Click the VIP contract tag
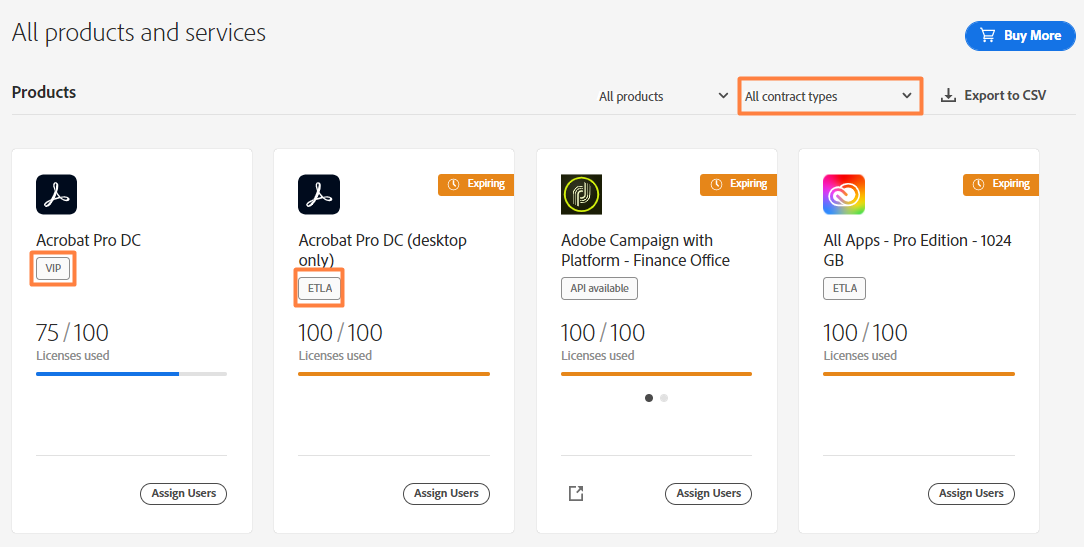Viewport: 1084px width, 547px height. (x=53, y=268)
